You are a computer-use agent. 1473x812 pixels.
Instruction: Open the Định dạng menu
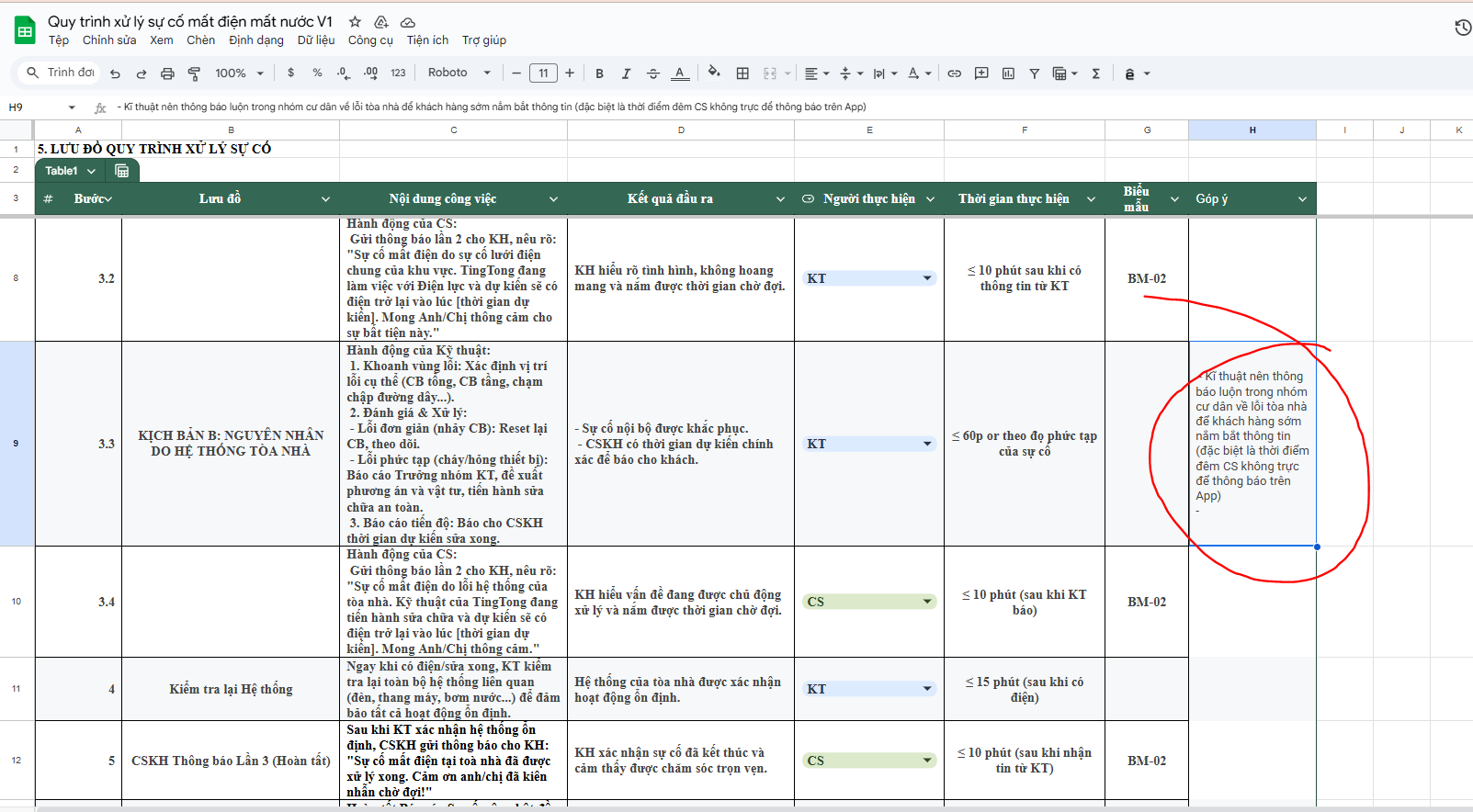(x=255, y=40)
